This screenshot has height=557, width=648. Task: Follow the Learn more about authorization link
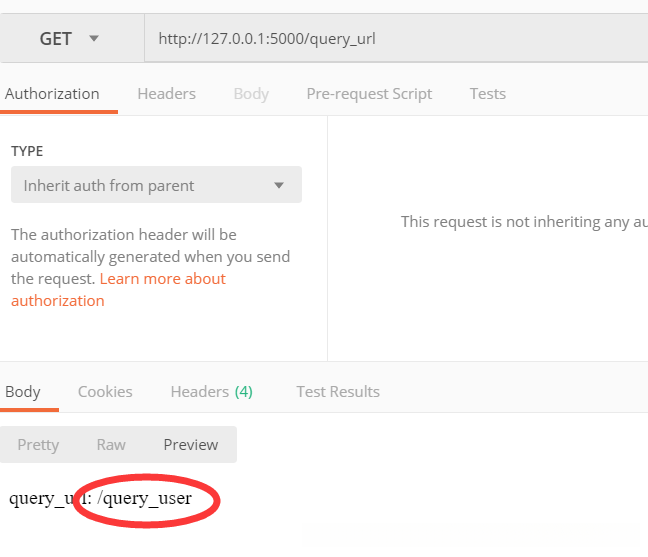click(163, 279)
